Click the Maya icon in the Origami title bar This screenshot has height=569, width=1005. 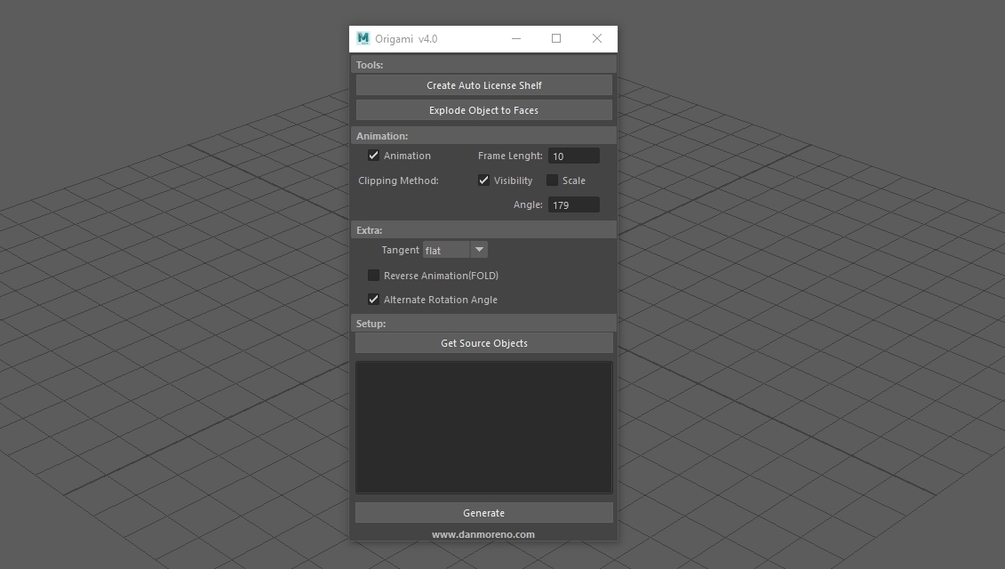(363, 38)
